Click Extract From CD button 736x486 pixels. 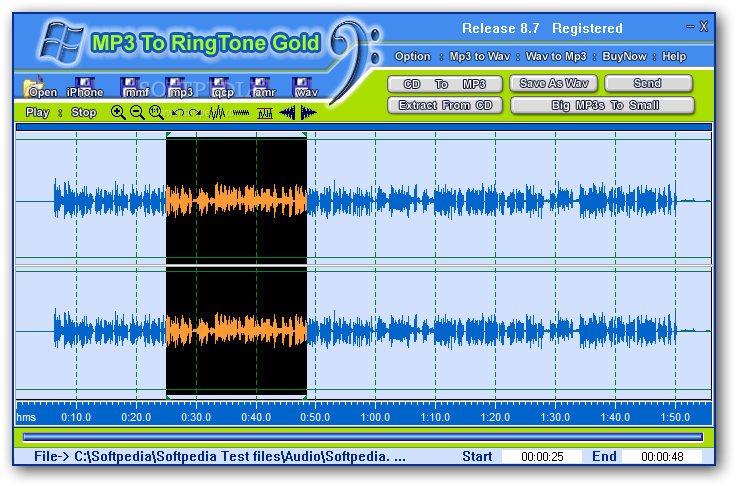tap(445, 105)
